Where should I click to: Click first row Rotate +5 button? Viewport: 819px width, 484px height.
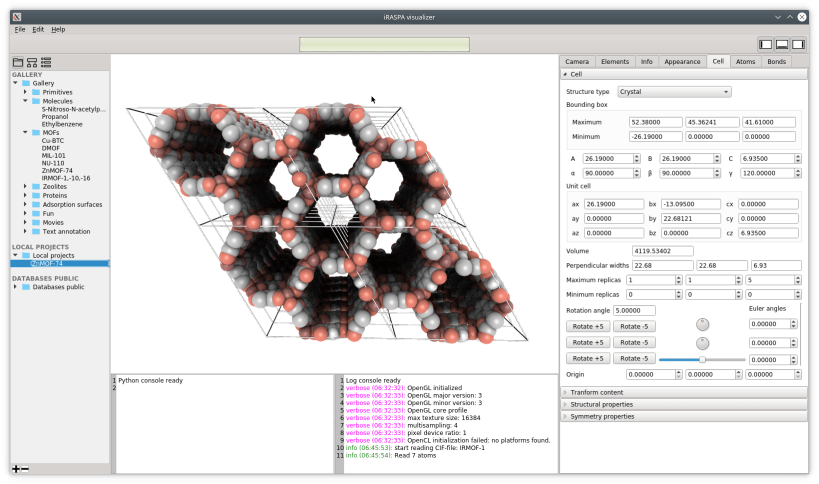(588, 326)
